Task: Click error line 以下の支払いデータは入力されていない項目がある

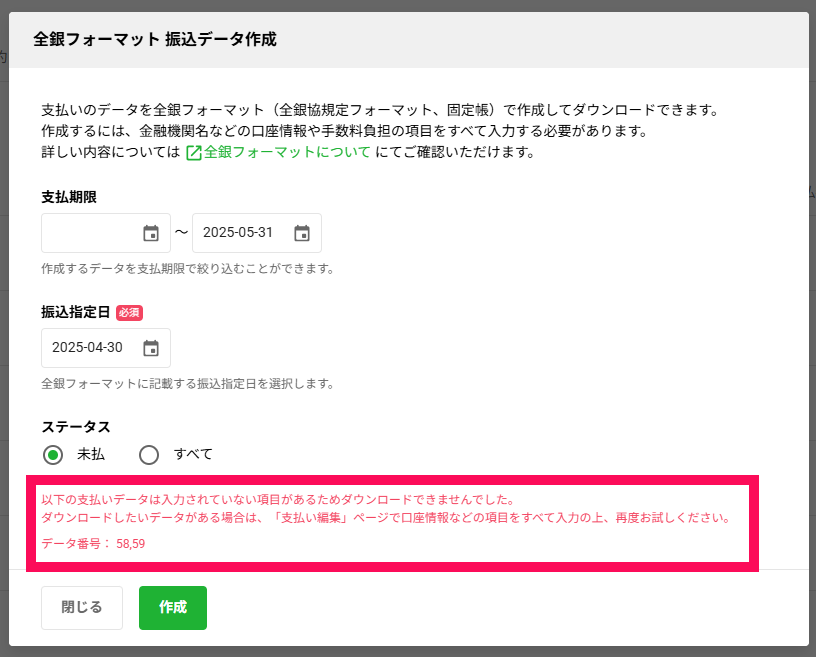Action: click(x=278, y=499)
